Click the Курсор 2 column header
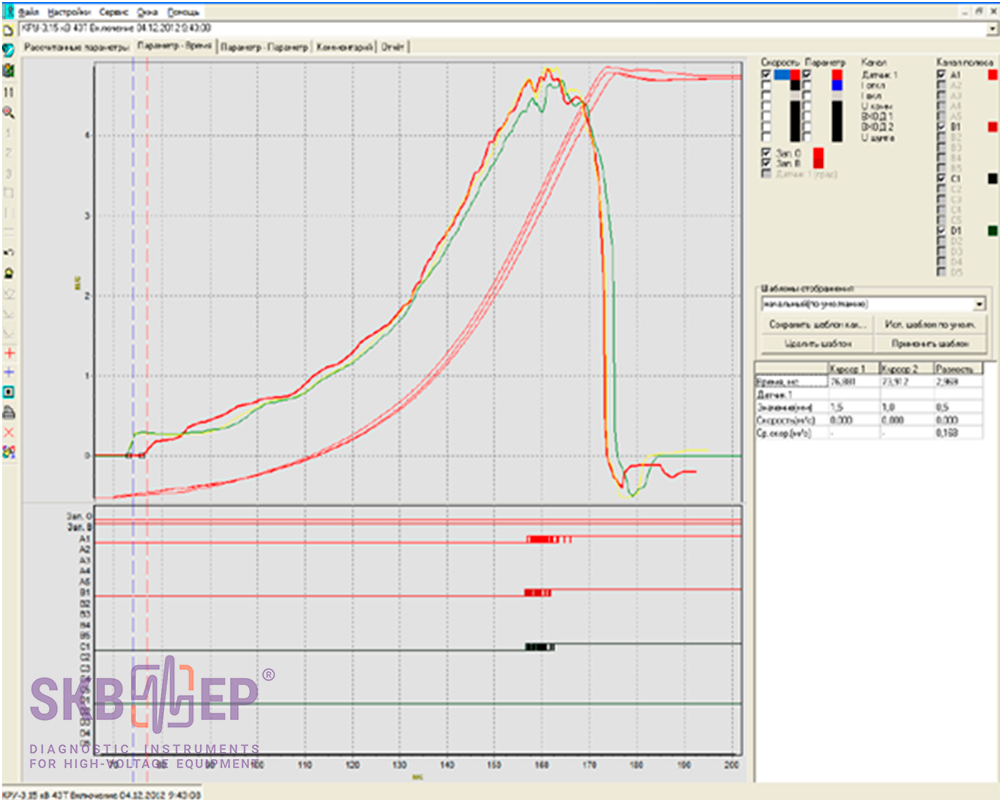 coord(906,369)
